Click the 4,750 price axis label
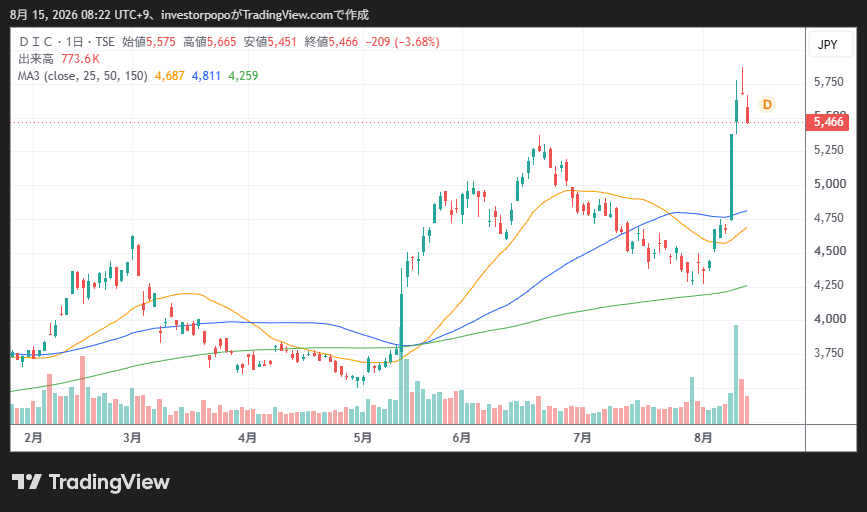 pos(829,218)
